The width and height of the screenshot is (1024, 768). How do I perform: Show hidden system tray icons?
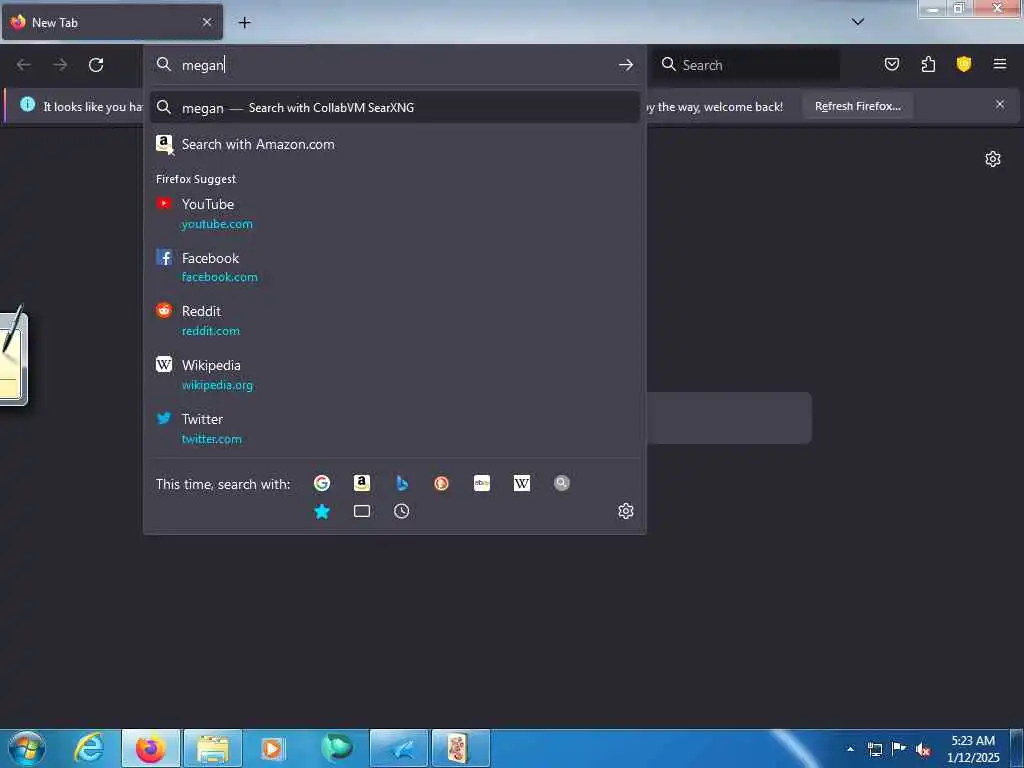pos(850,749)
